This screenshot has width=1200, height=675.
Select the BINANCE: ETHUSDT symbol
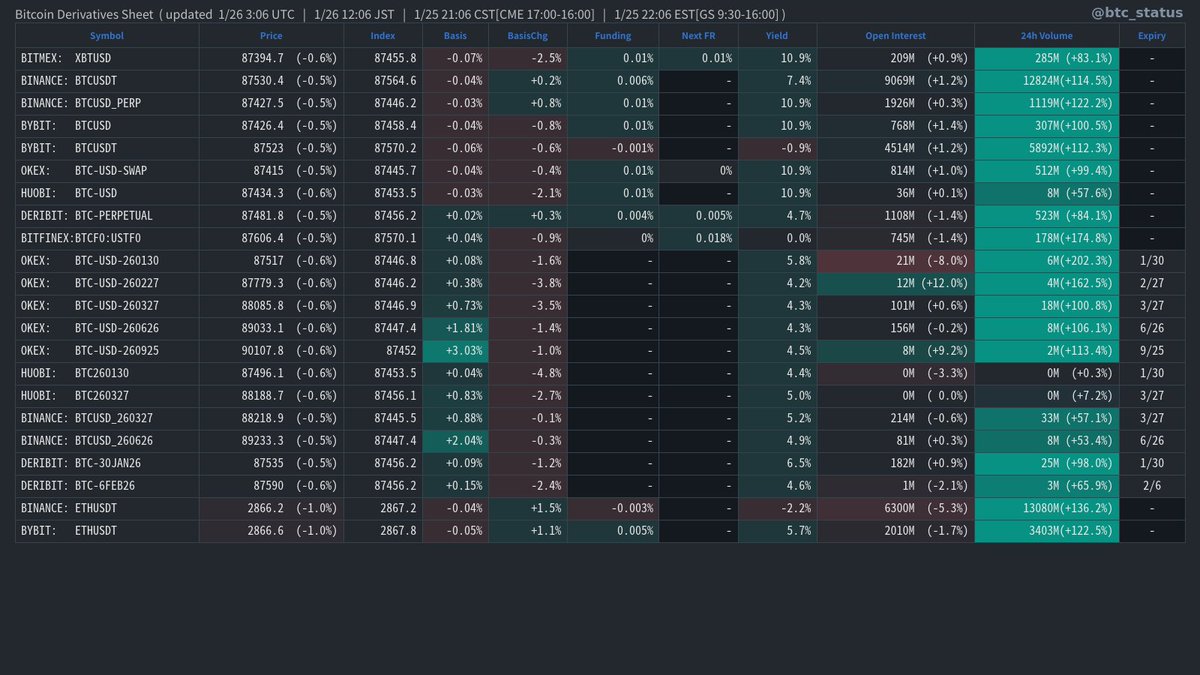click(x=70, y=507)
